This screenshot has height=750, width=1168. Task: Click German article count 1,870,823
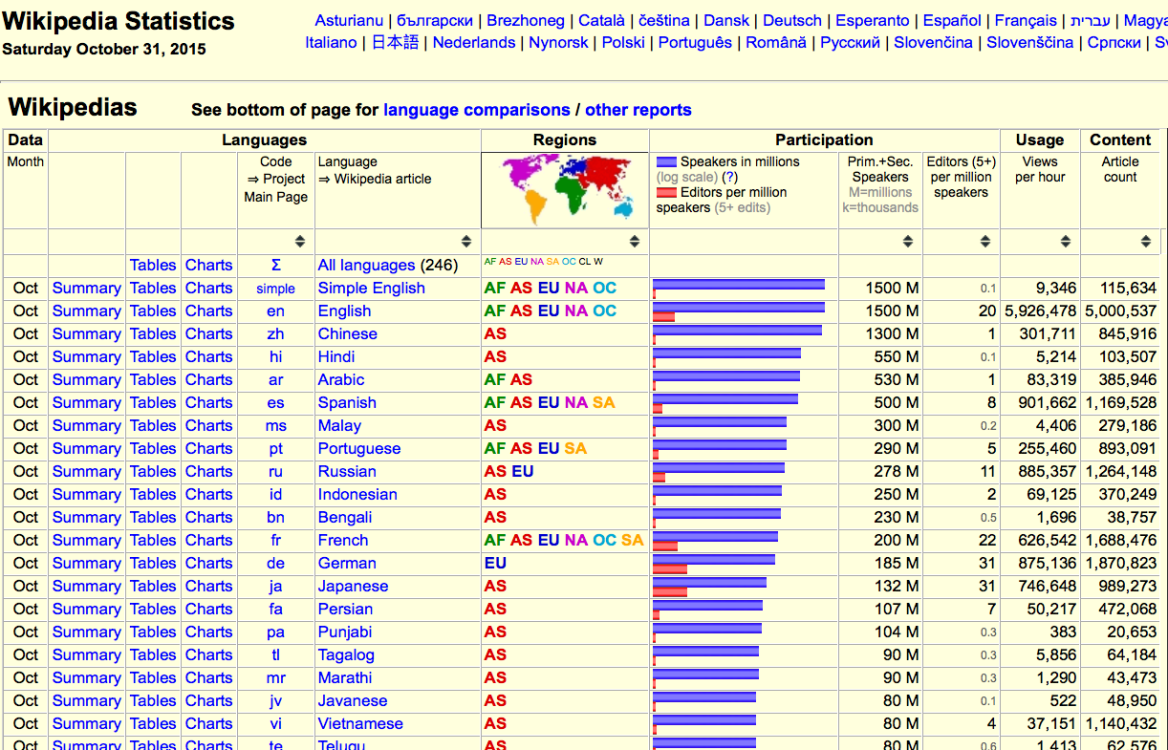pyautogui.click(x=1120, y=563)
